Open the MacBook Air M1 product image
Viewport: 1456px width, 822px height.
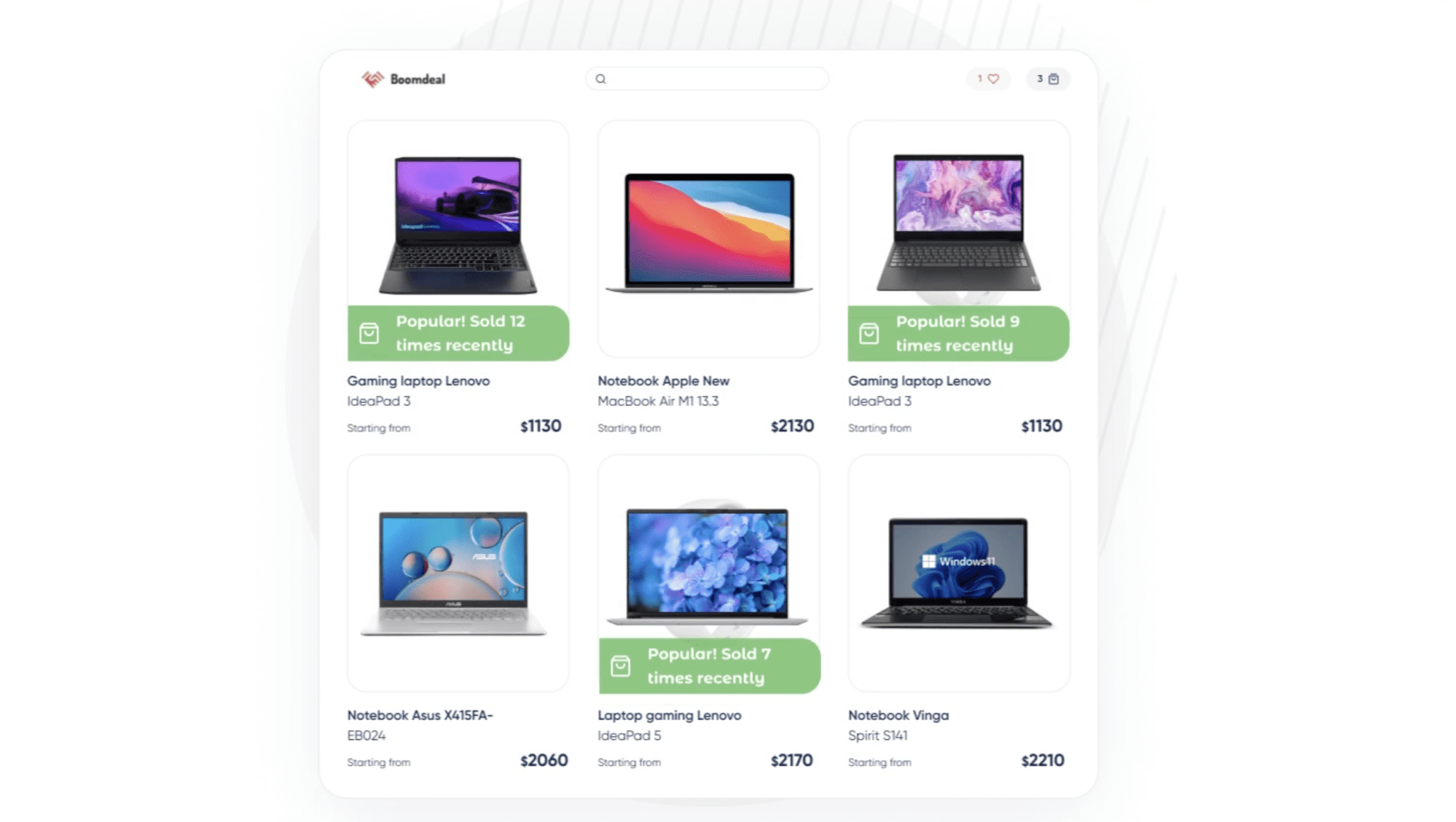pyautogui.click(x=708, y=233)
